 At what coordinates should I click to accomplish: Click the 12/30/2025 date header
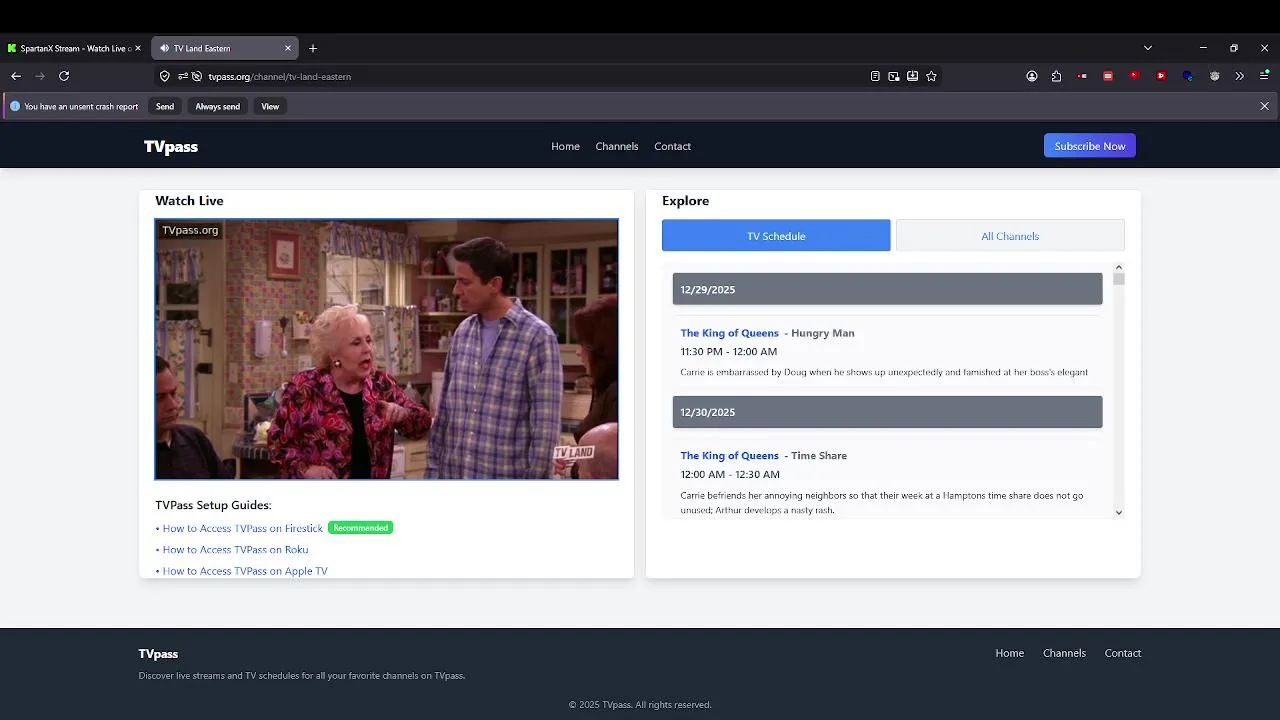point(887,412)
